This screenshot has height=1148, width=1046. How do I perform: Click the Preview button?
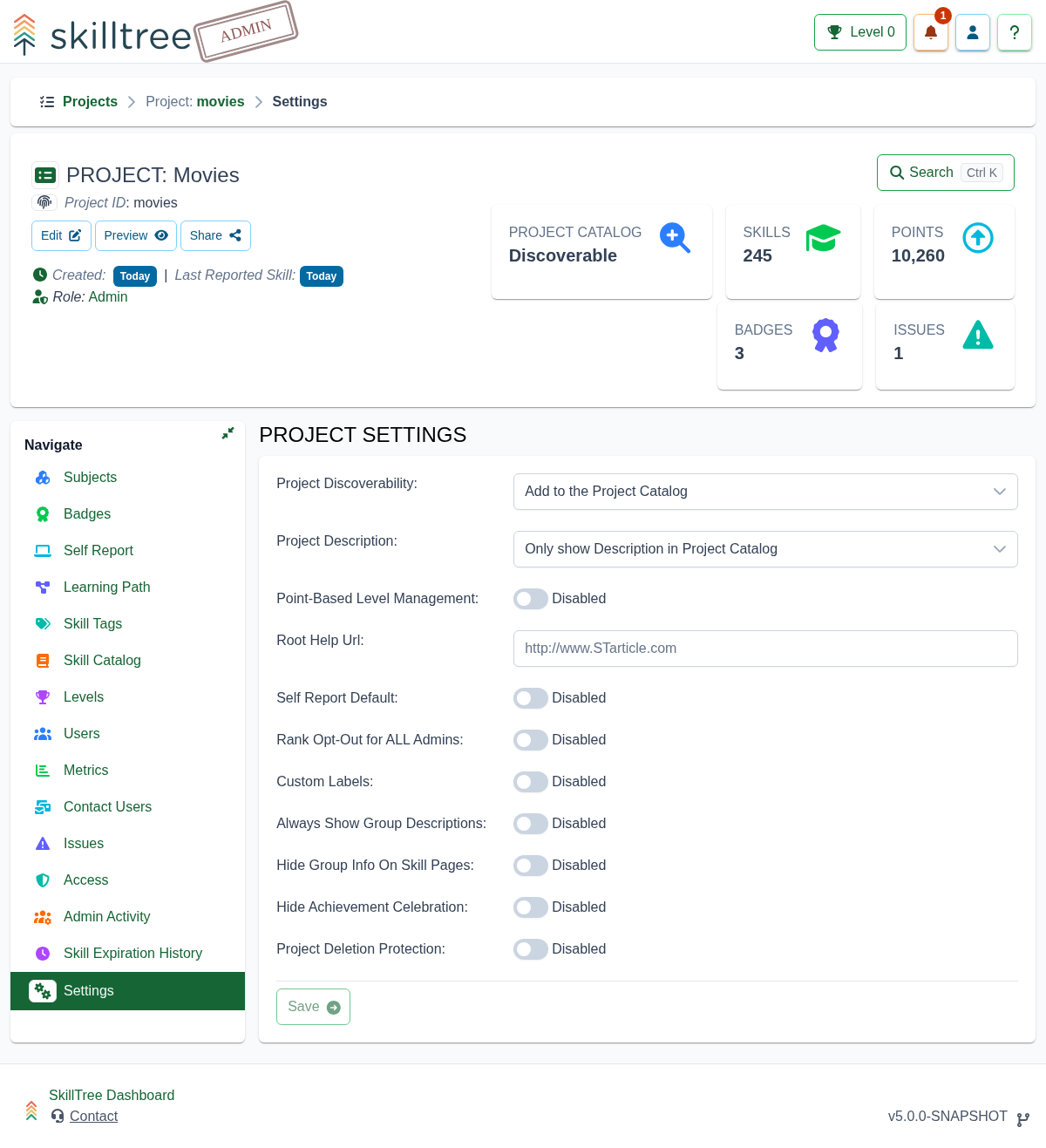tap(136, 235)
